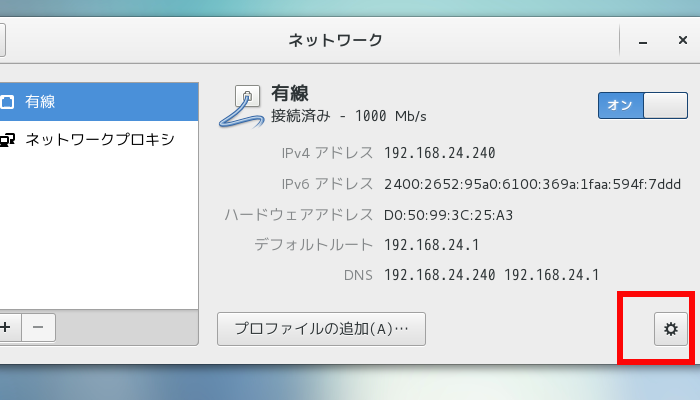Image resolution: width=700 pixels, height=400 pixels.
Task: Open wired connection settings gear button
Action: point(670,328)
